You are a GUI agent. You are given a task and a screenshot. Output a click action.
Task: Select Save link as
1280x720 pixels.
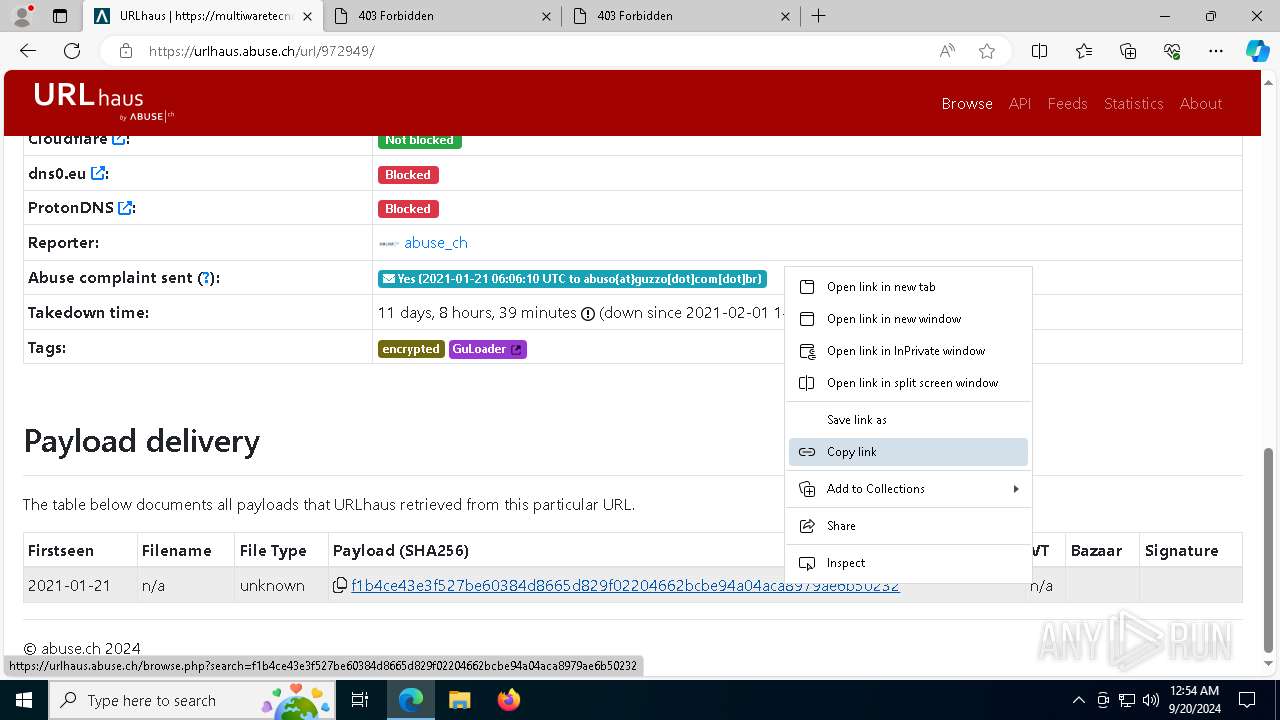(x=908, y=420)
